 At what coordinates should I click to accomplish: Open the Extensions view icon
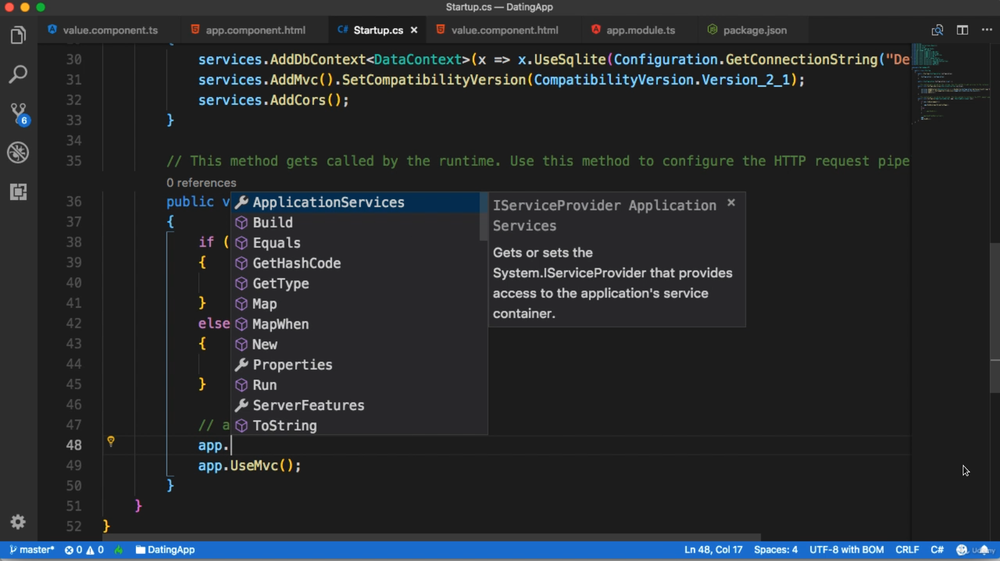click(18, 191)
